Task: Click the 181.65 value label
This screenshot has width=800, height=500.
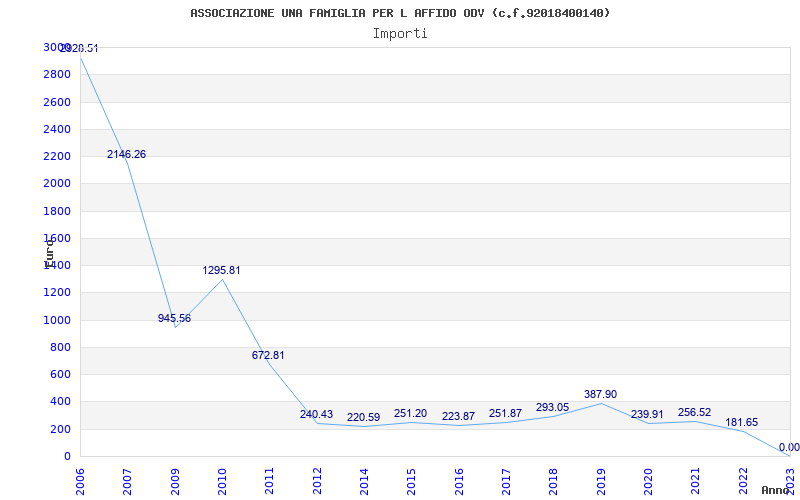Action: 742,422
